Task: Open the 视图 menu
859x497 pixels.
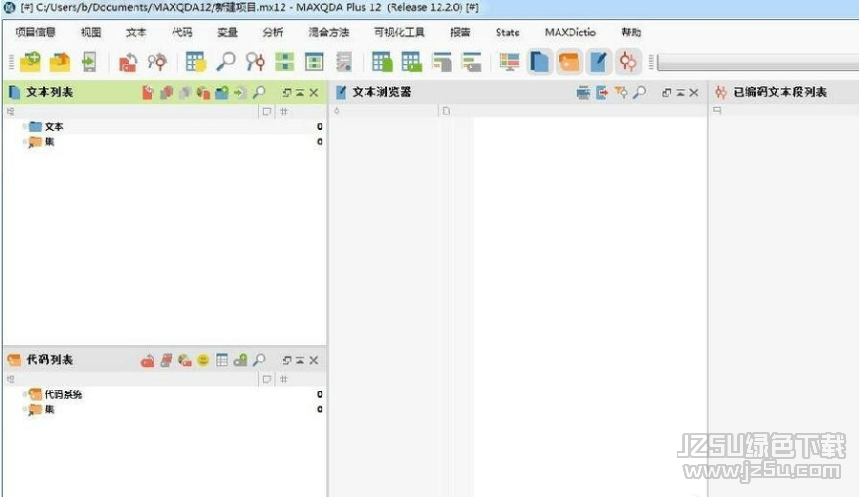Action: pyautogui.click(x=91, y=32)
